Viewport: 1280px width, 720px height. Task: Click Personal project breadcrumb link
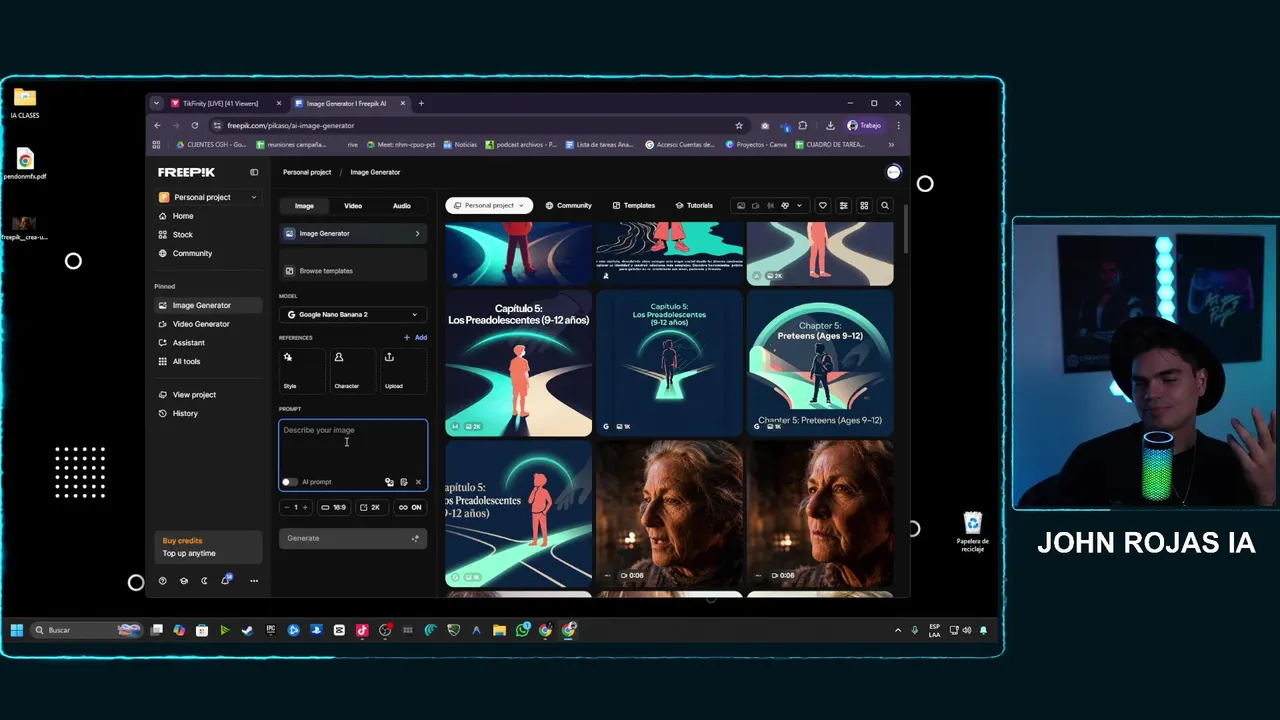(x=307, y=172)
